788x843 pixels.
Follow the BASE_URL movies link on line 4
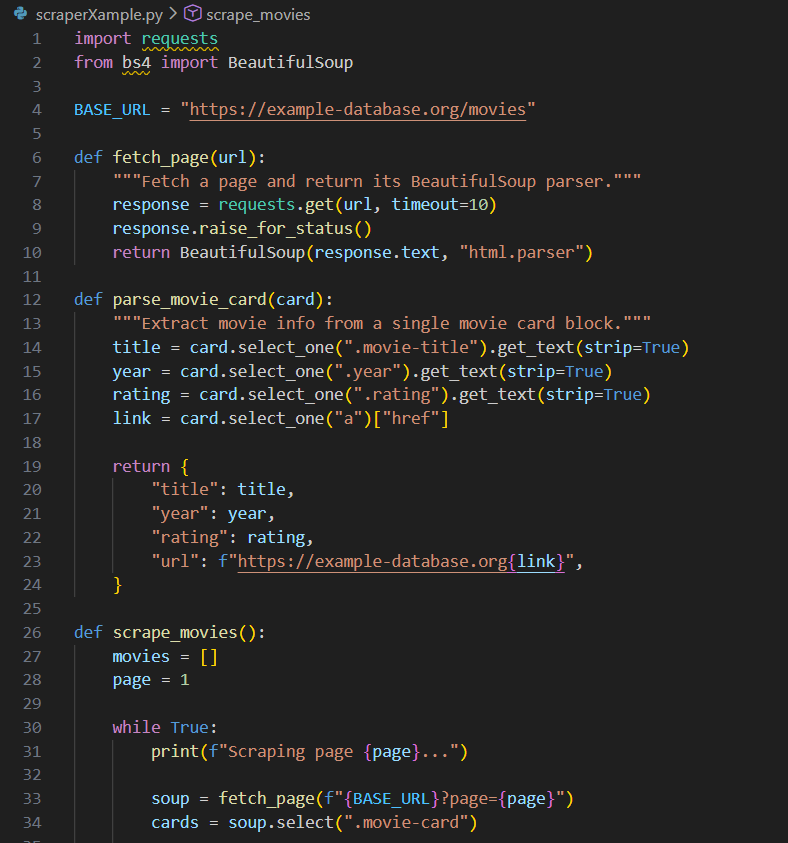pos(357,109)
